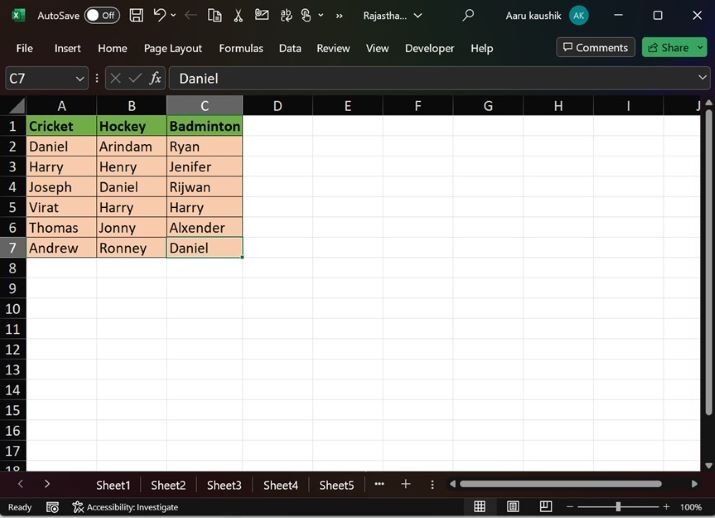Click the Search magnifier icon
This screenshot has height=518, width=715.
pyautogui.click(x=468, y=16)
